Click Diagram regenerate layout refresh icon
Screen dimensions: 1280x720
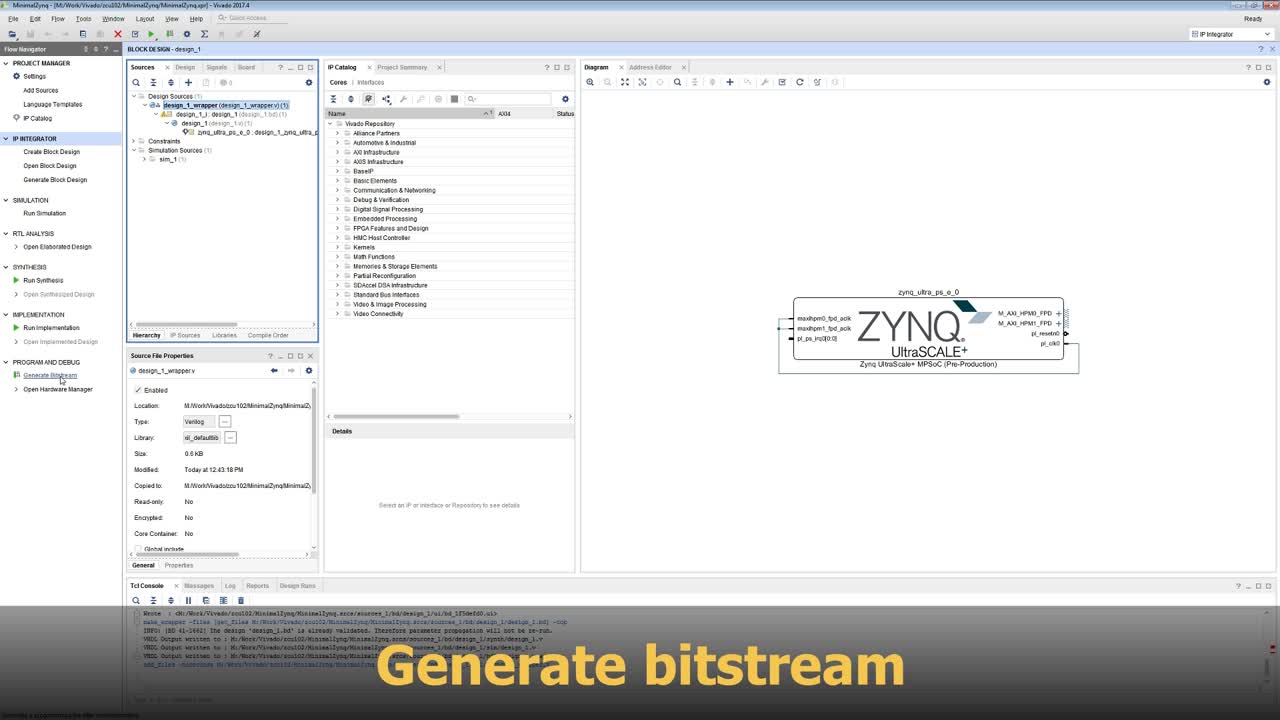tap(800, 82)
